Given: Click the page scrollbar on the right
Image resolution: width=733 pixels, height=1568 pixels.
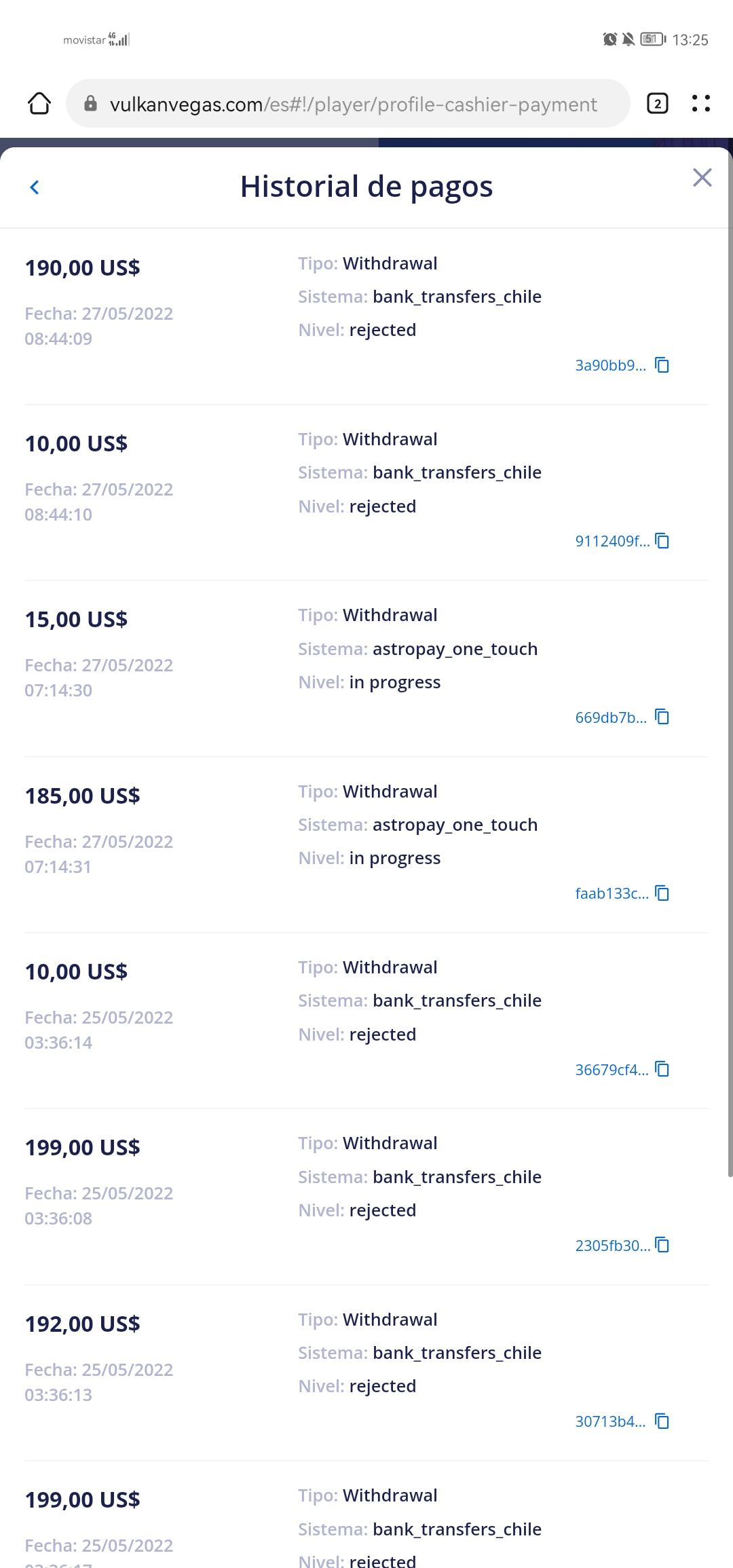Looking at the screenshot, I should 730,679.
